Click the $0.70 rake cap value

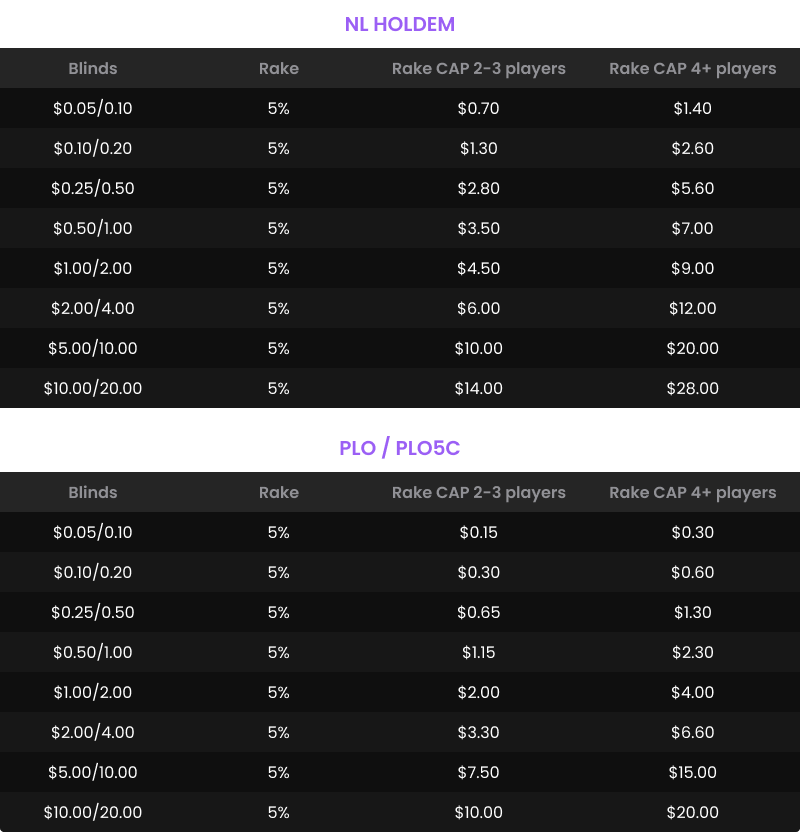pos(478,109)
